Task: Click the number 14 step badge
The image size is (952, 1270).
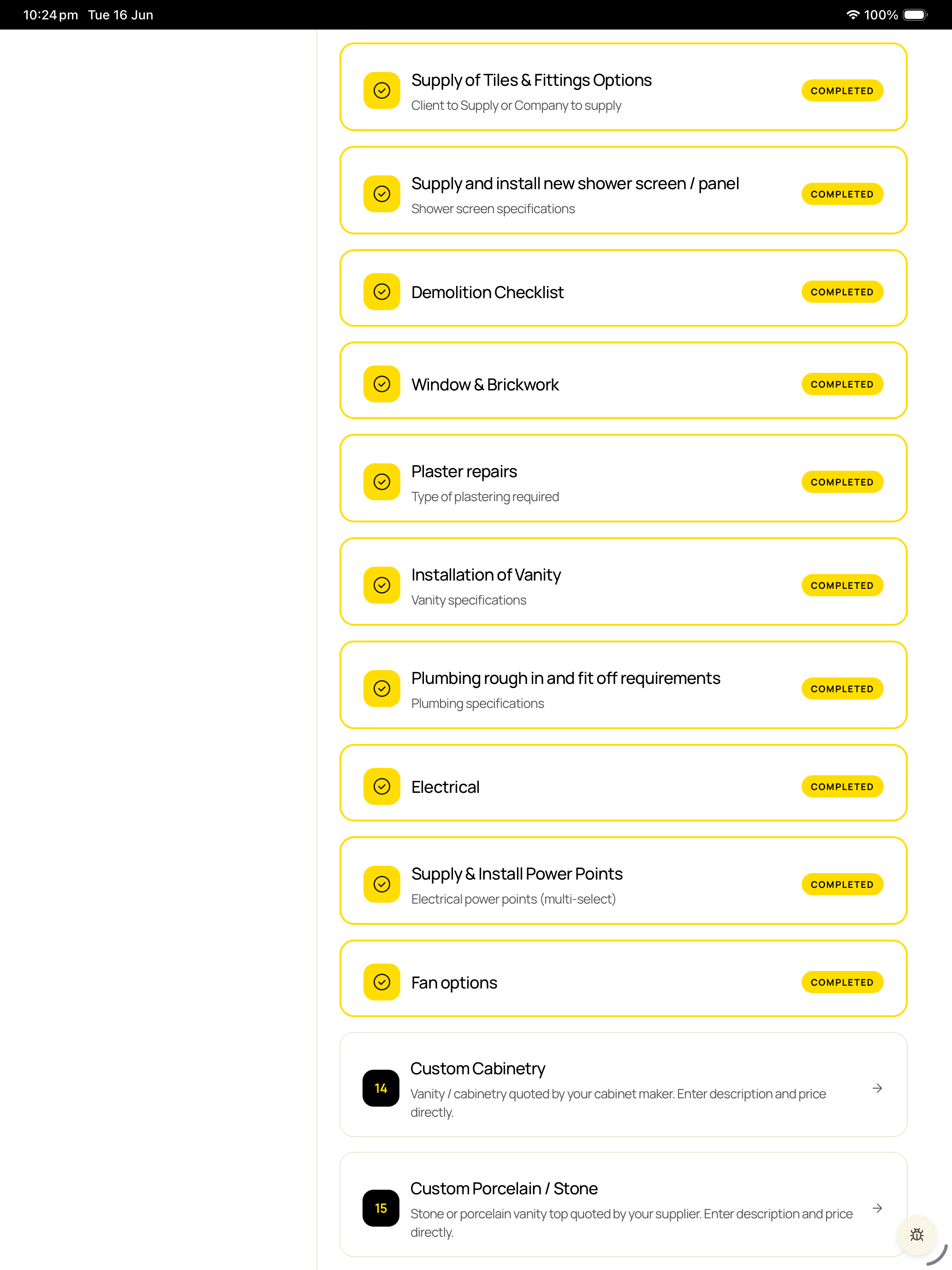Action: (x=381, y=1088)
